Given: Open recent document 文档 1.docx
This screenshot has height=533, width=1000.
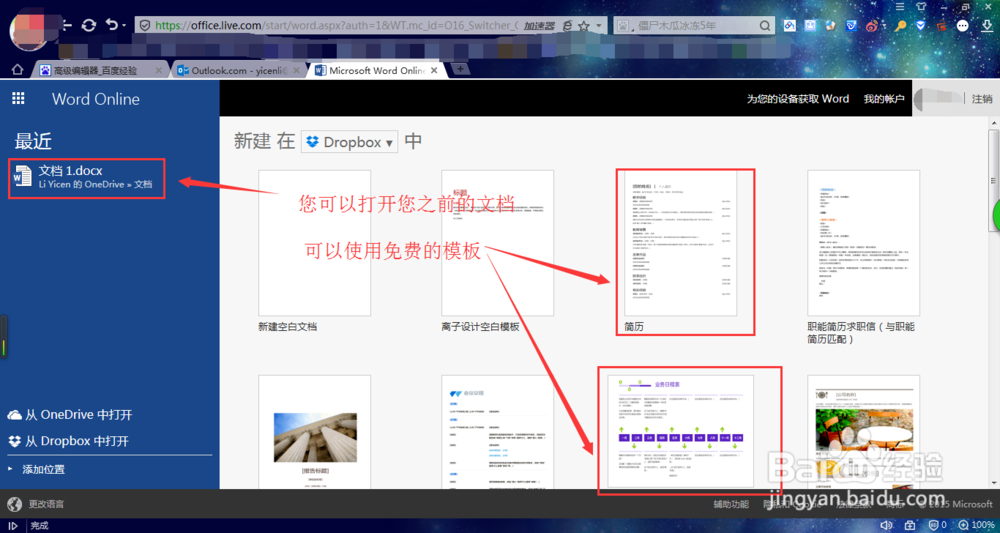Looking at the screenshot, I should pos(87,177).
